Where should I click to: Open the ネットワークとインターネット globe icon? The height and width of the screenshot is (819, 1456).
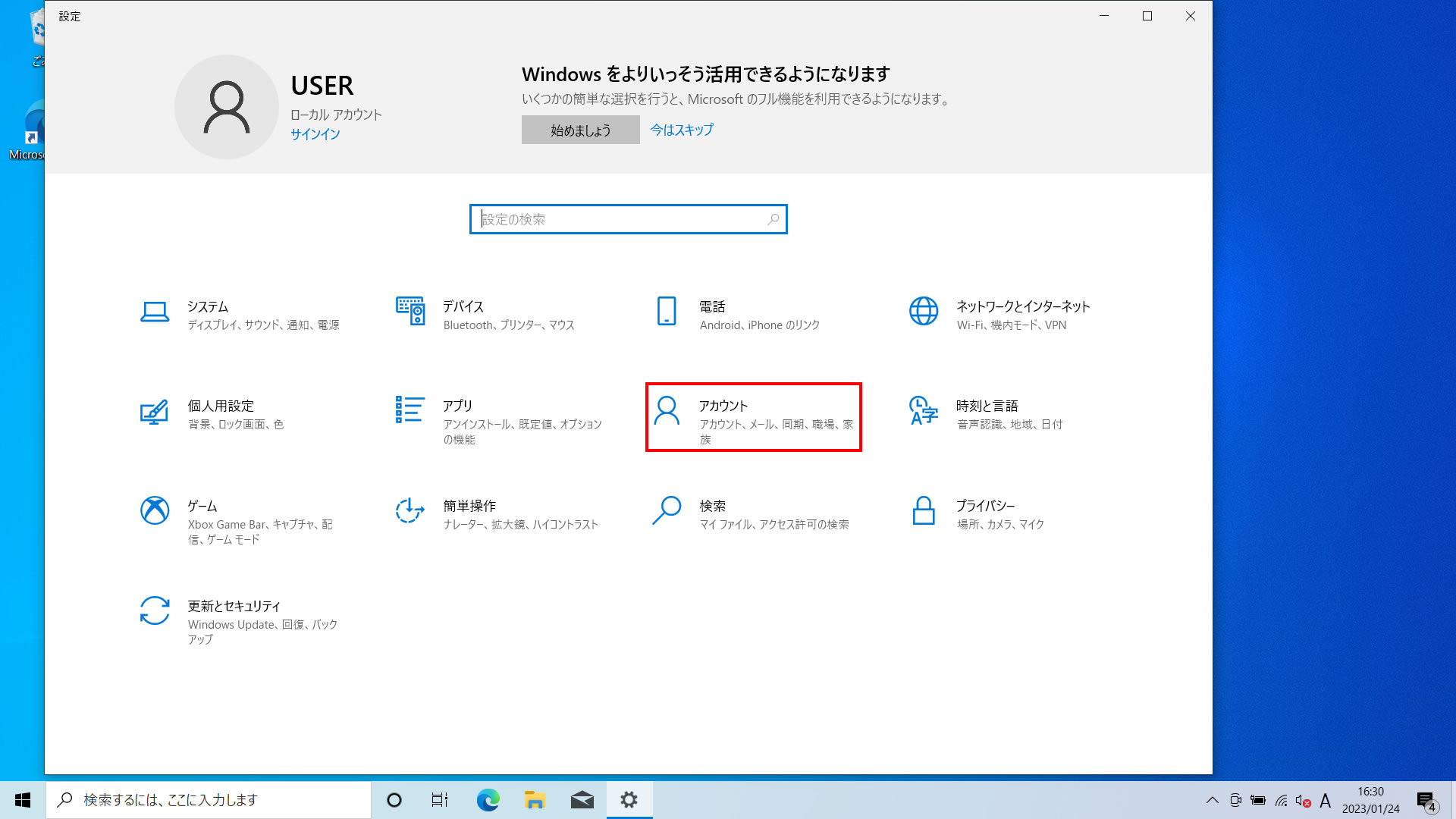pos(924,311)
